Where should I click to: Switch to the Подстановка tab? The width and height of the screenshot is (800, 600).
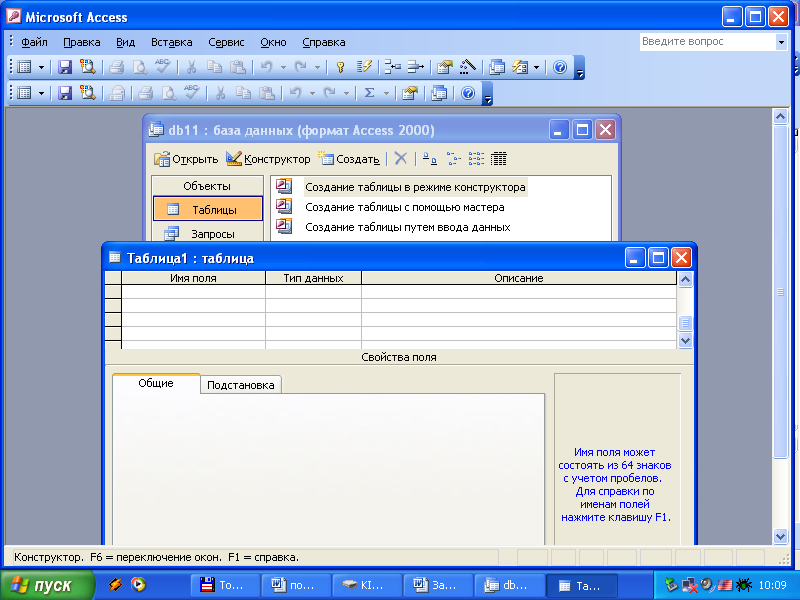coord(241,385)
